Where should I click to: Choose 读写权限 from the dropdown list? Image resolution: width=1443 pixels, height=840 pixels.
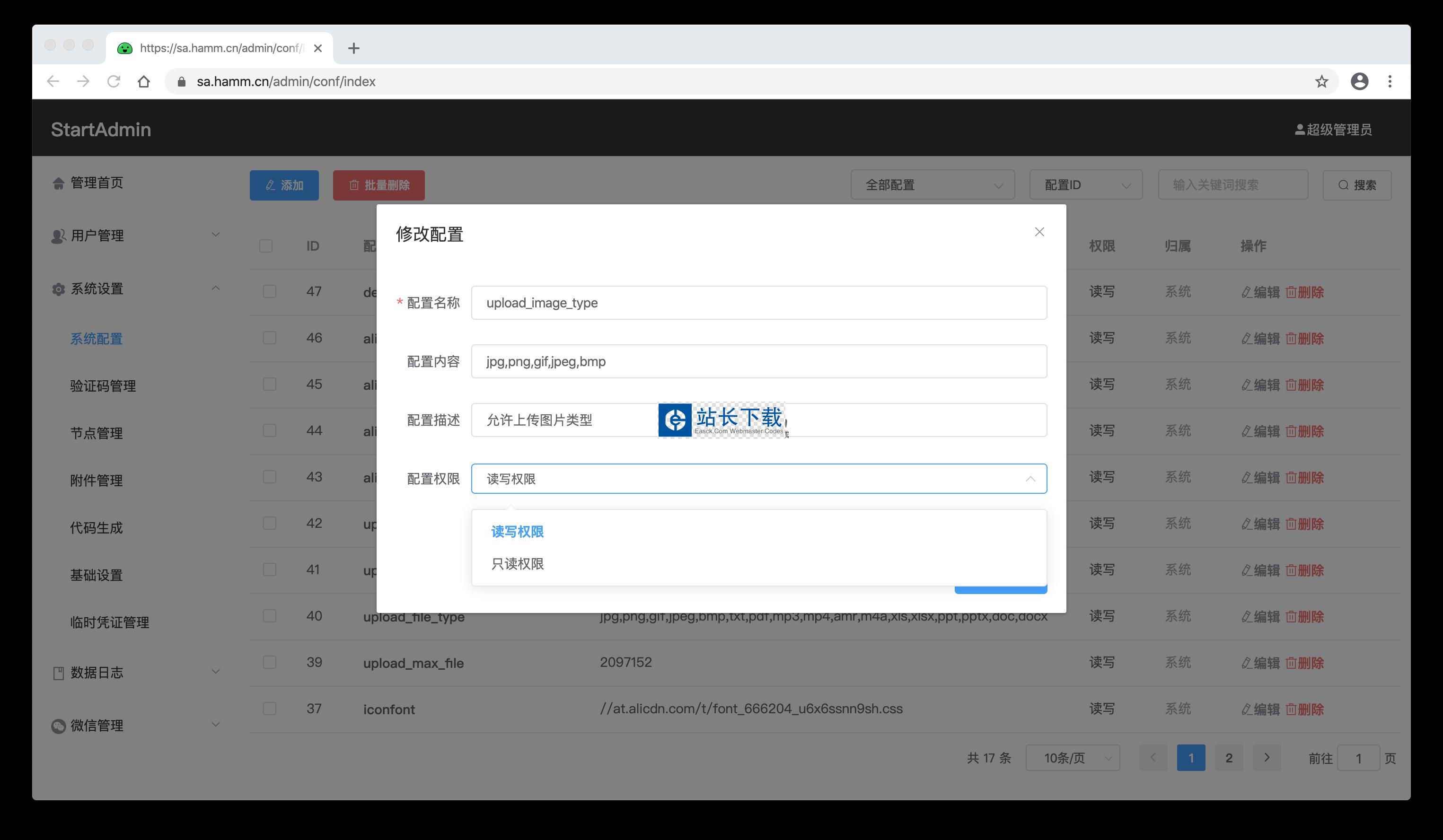pos(759,532)
